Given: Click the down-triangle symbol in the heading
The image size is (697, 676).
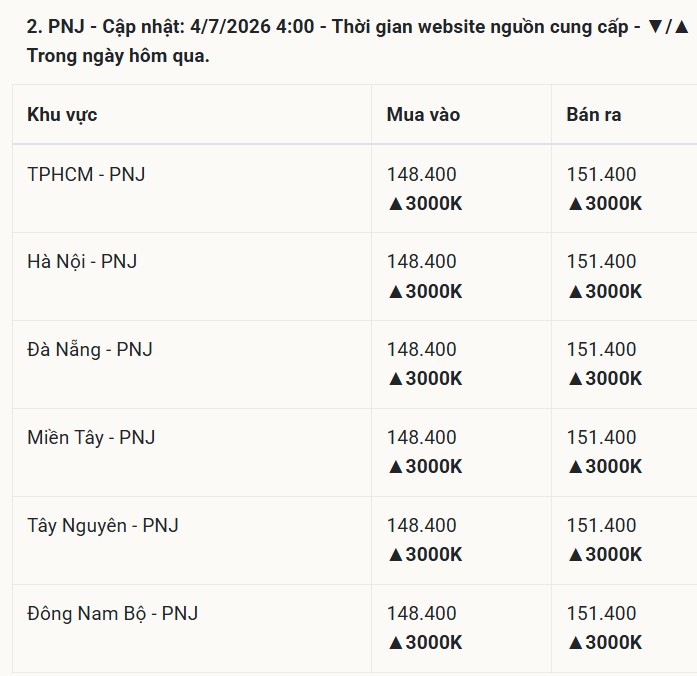Looking at the screenshot, I should pyautogui.click(x=655, y=27).
